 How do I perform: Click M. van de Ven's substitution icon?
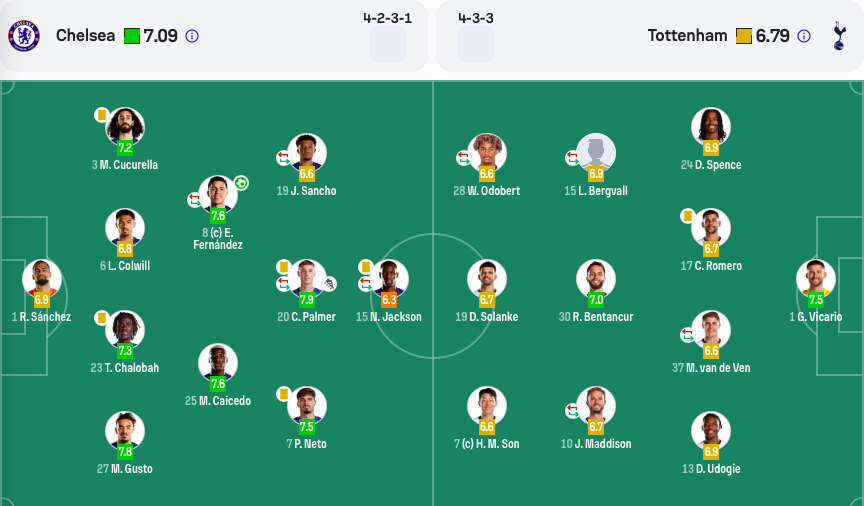click(687, 335)
